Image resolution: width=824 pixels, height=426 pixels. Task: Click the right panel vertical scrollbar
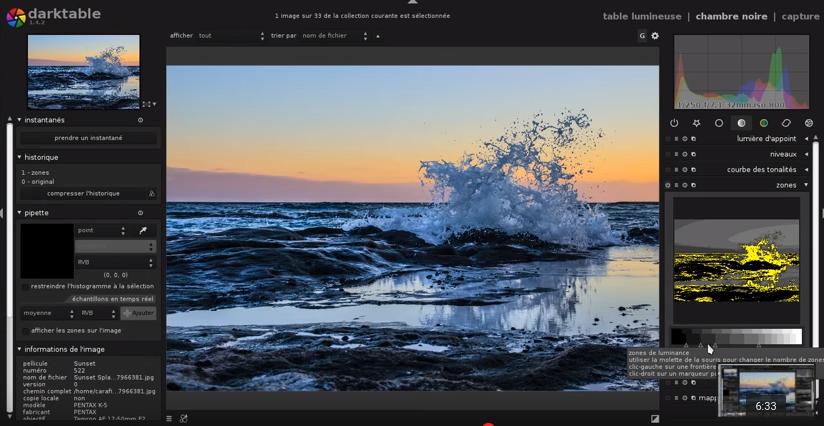816,242
